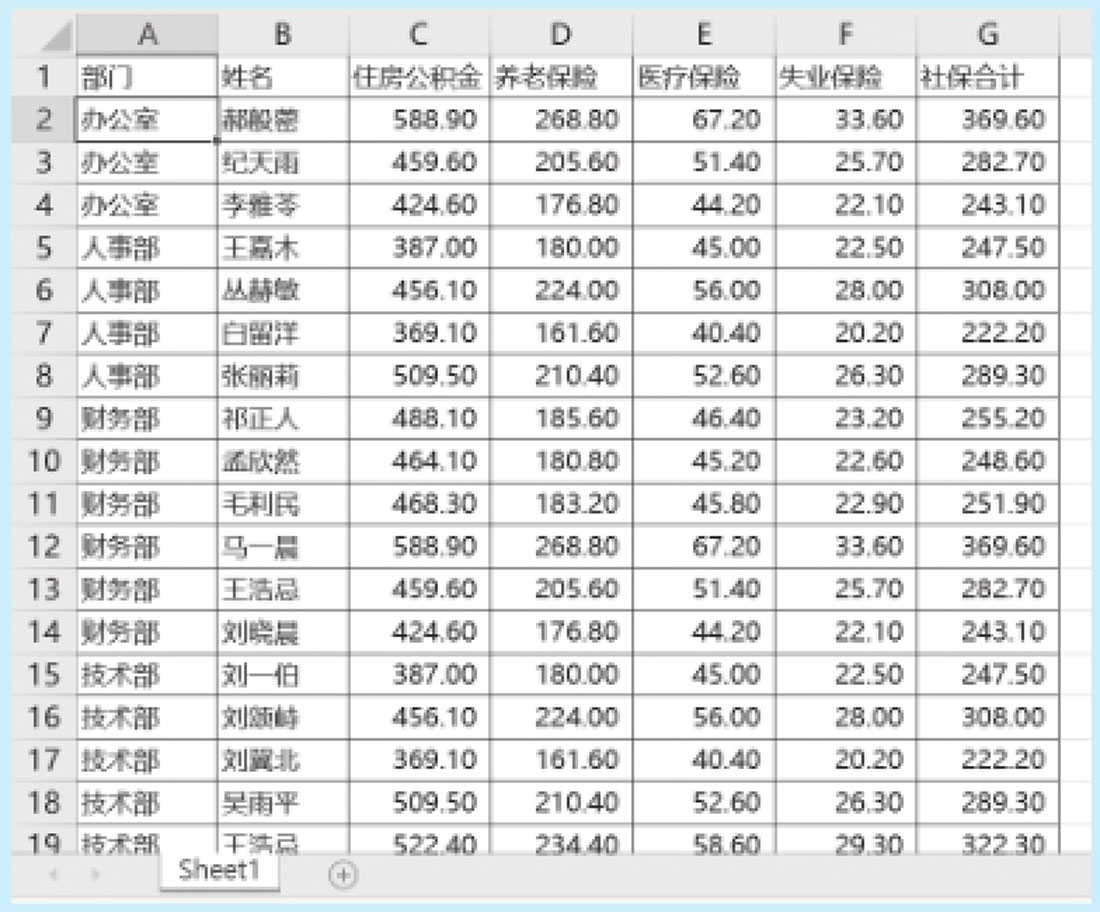The width and height of the screenshot is (1100, 912).
Task: Select the name cell 丛赫敏
Action: 283,290
